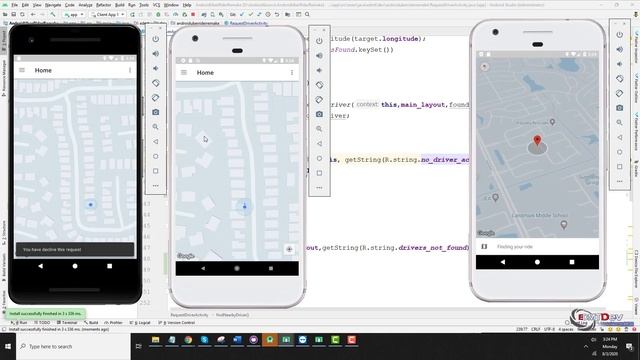Viewport: 640px width, 360px height.
Task: Rotate right on the middle emulator toolbar
Action: pyautogui.click(x=319, y=100)
